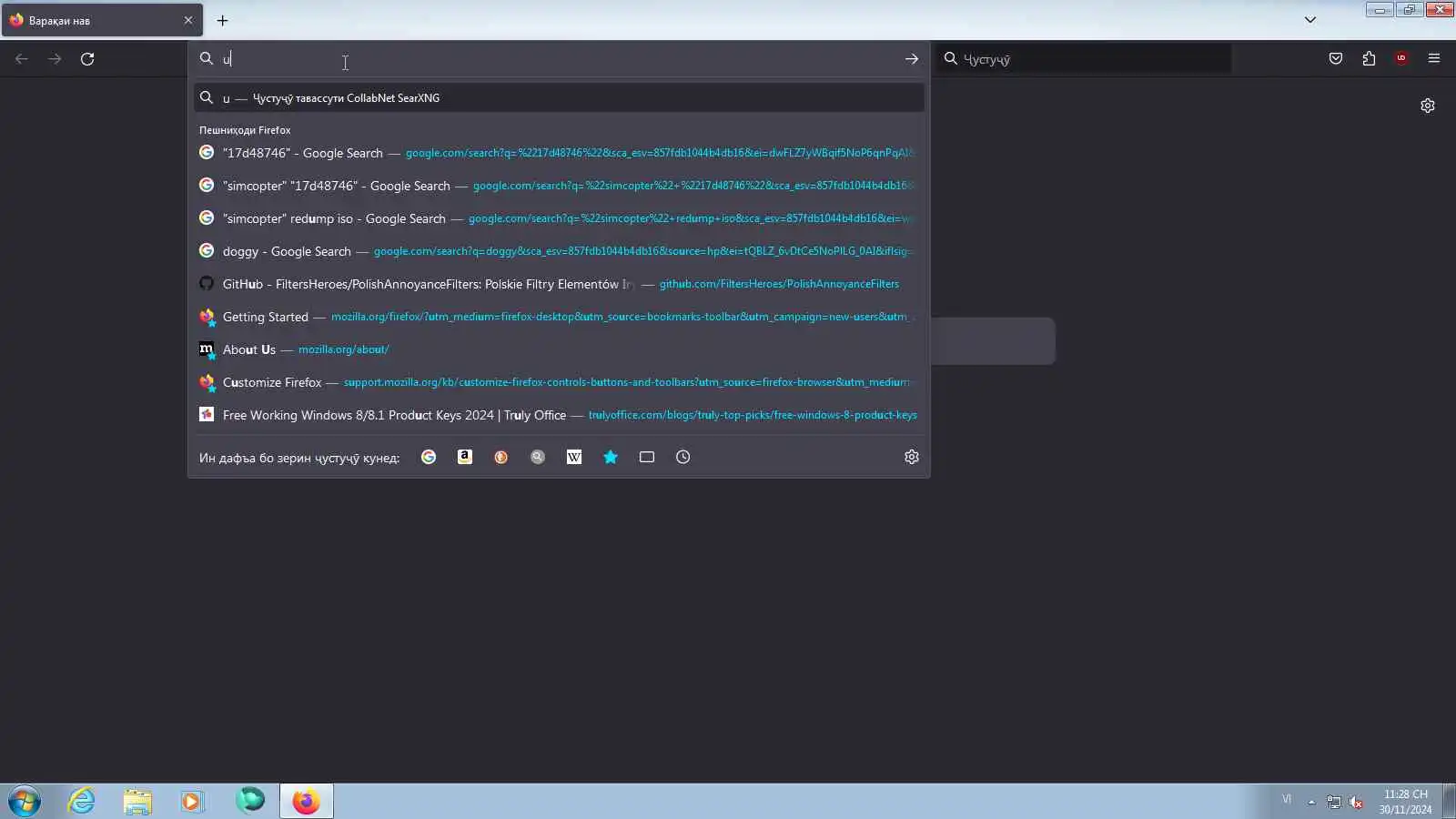The image size is (1456, 819).
Task: Search history with the clock icon
Action: (x=683, y=457)
